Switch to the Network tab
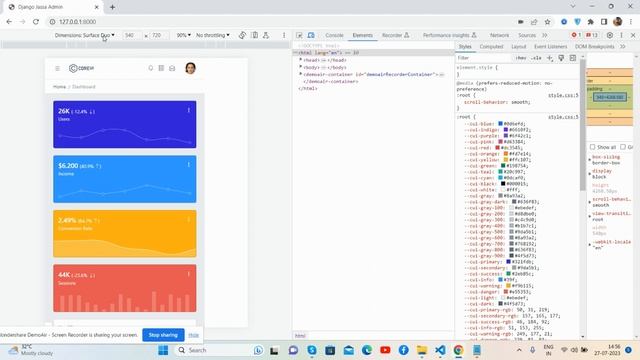 (499, 36)
